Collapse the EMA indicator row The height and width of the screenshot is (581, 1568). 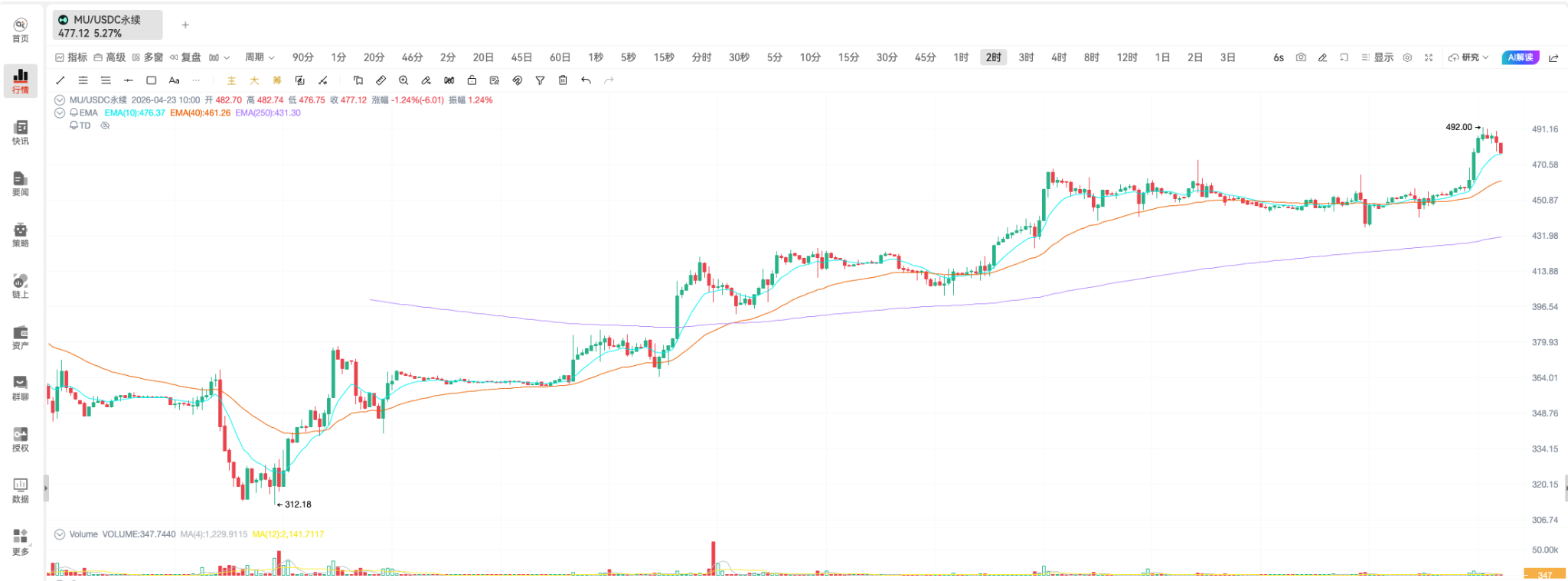pyautogui.click(x=60, y=113)
